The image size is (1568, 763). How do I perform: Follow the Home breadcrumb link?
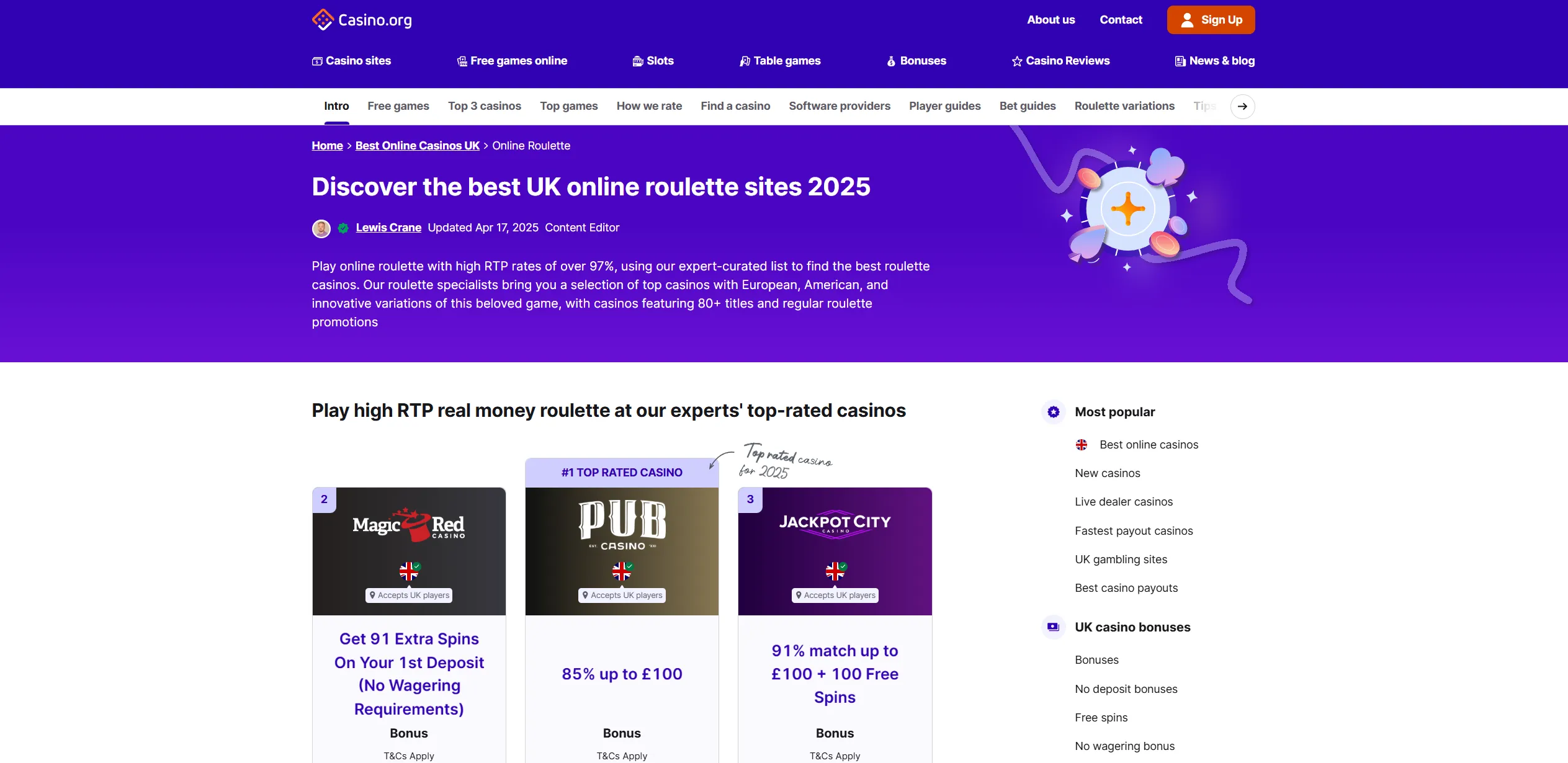tap(327, 146)
